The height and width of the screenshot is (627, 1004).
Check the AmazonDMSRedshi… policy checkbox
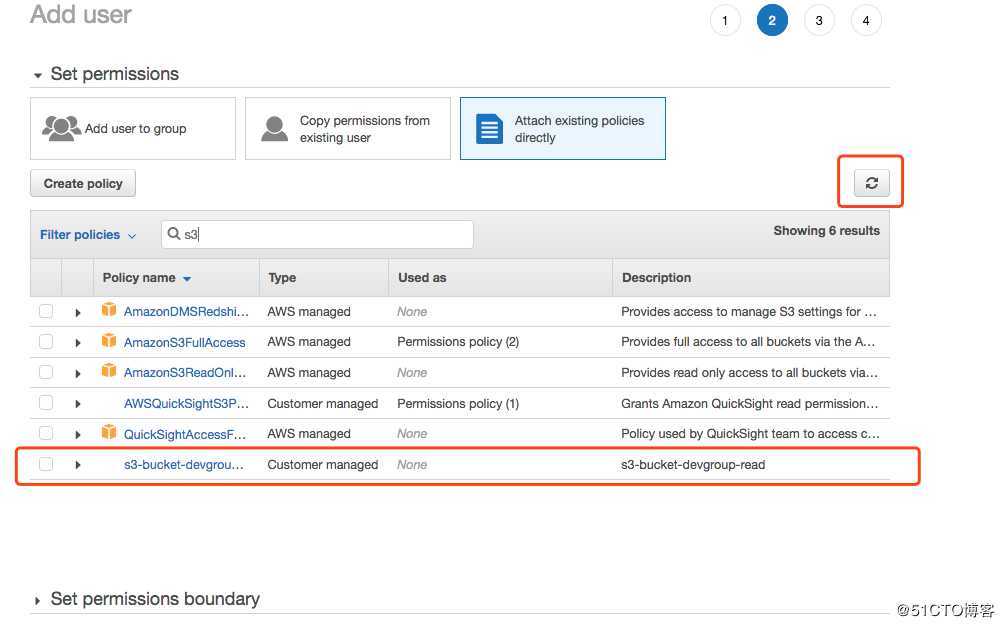click(x=46, y=311)
